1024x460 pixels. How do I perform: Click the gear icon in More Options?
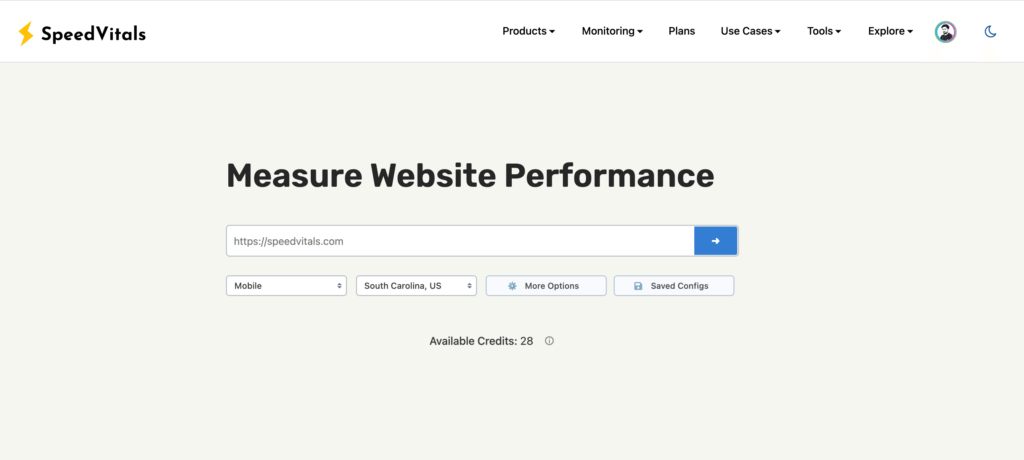pyautogui.click(x=512, y=286)
